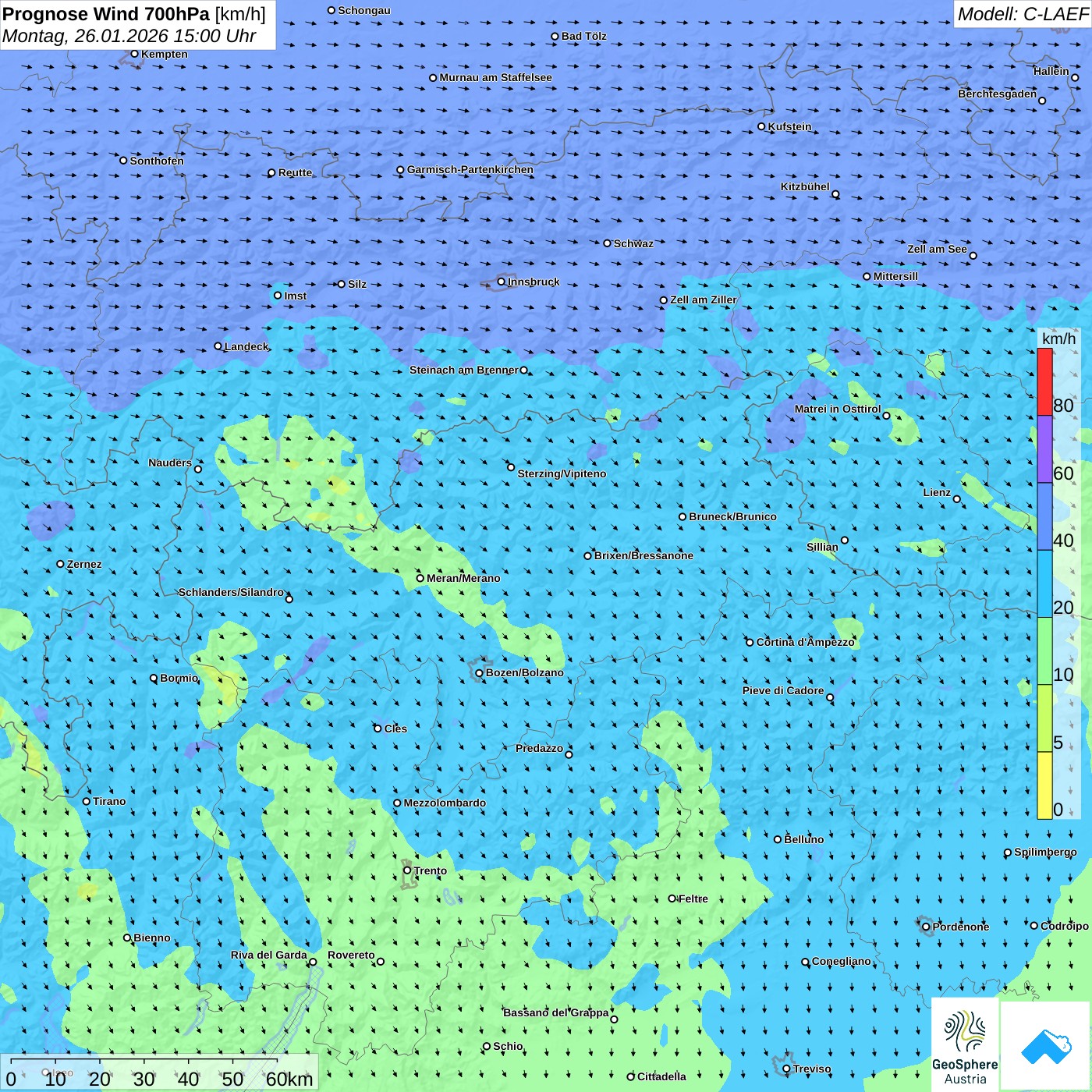Click the "Silz" city label
The width and height of the screenshot is (1092, 1092).
[357, 284]
